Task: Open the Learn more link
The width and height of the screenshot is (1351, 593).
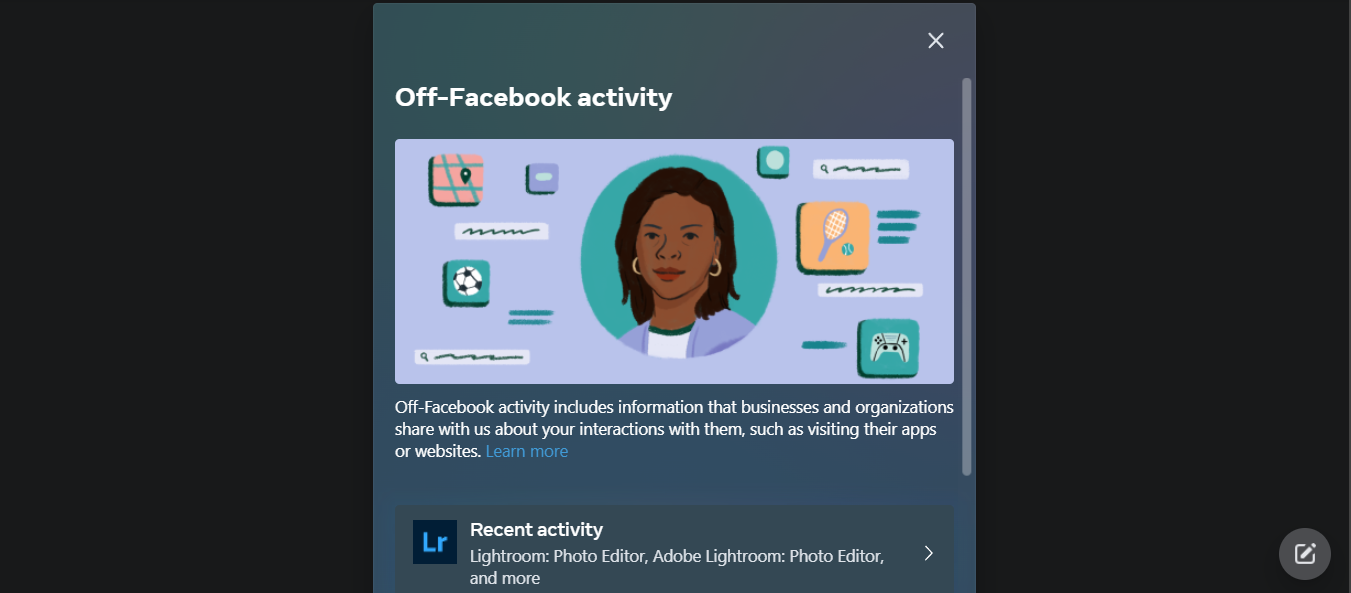Action: tap(527, 451)
